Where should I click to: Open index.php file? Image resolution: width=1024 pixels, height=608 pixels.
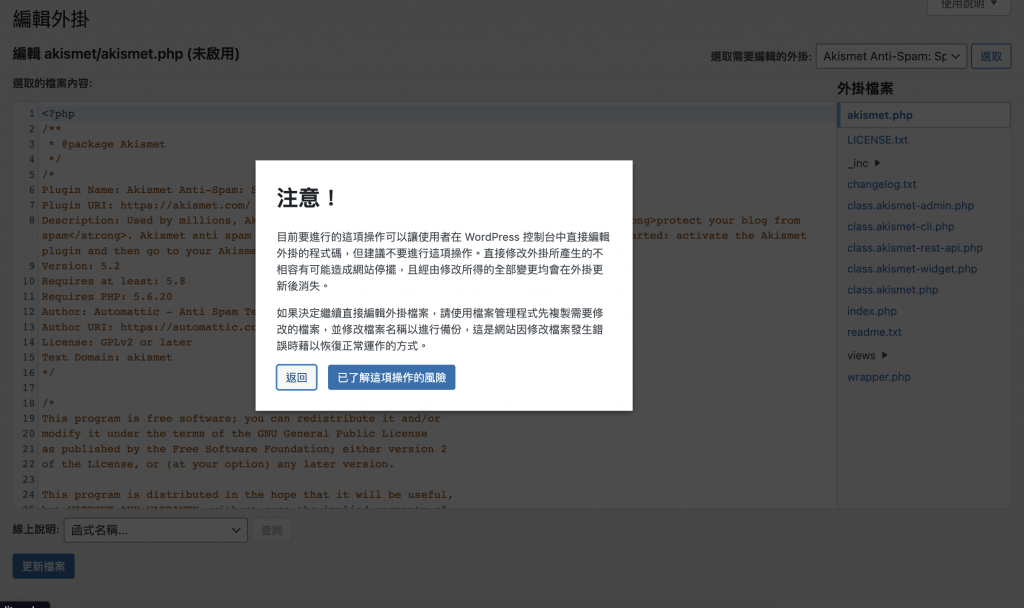coord(872,312)
